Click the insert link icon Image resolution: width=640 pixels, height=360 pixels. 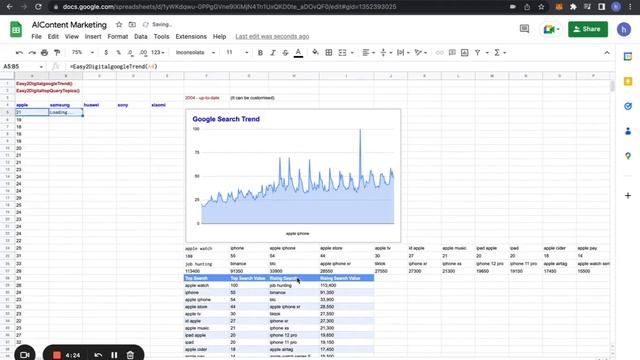[439, 53]
